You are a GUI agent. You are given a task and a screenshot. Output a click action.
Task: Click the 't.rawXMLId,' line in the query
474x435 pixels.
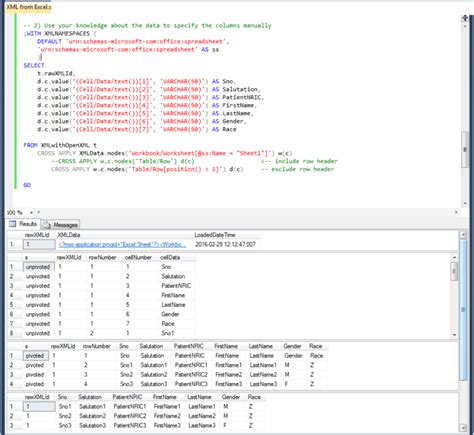56,73
